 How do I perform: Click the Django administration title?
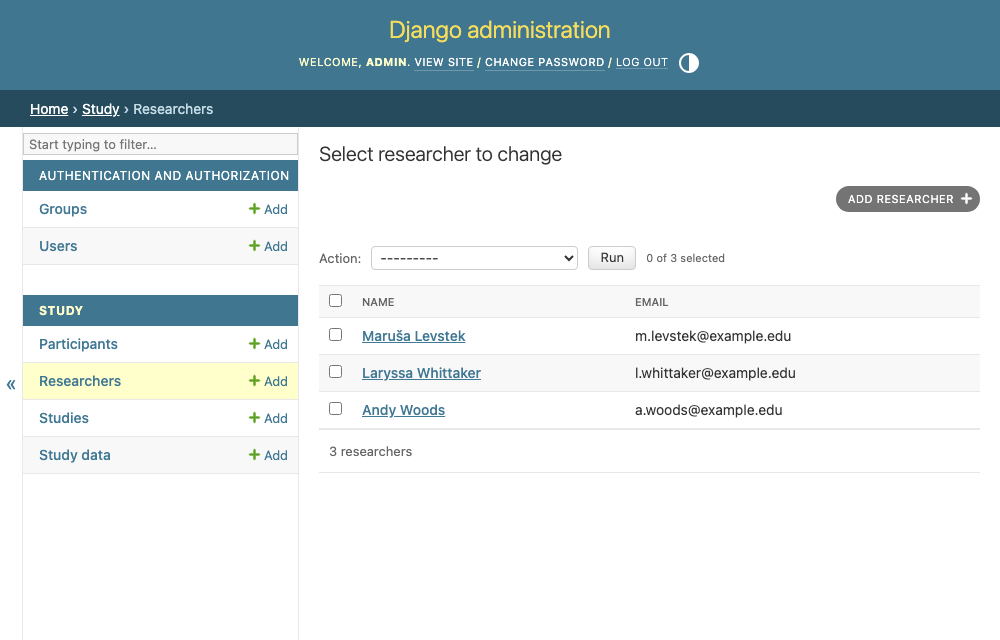499,30
